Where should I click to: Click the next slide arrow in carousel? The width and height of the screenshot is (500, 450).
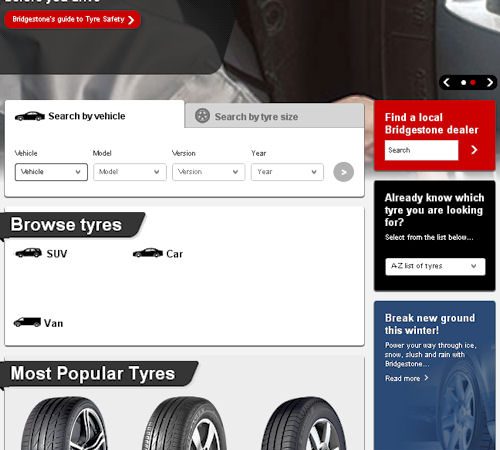coord(489,83)
